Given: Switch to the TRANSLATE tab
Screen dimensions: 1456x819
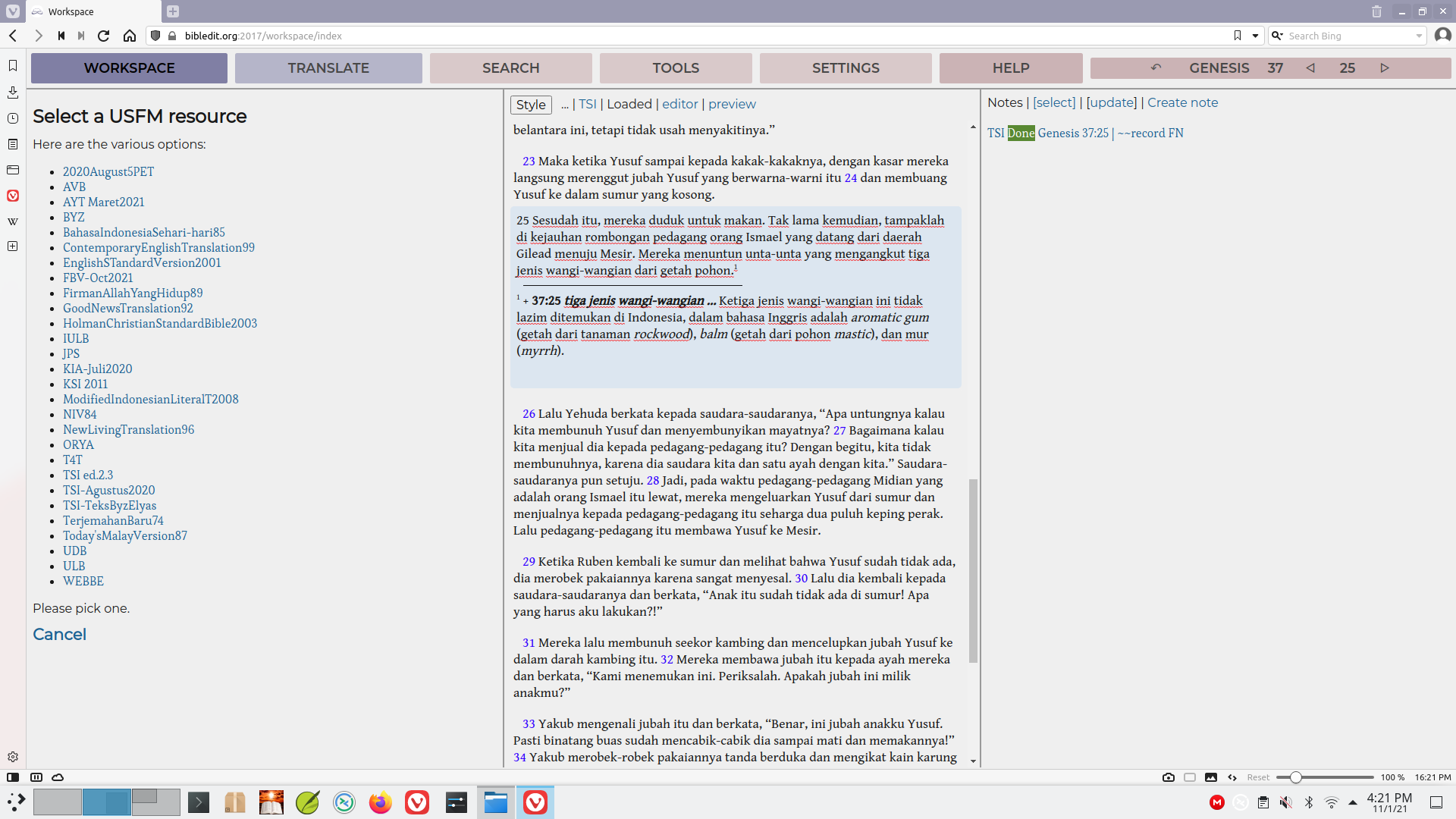Looking at the screenshot, I should click(x=328, y=67).
